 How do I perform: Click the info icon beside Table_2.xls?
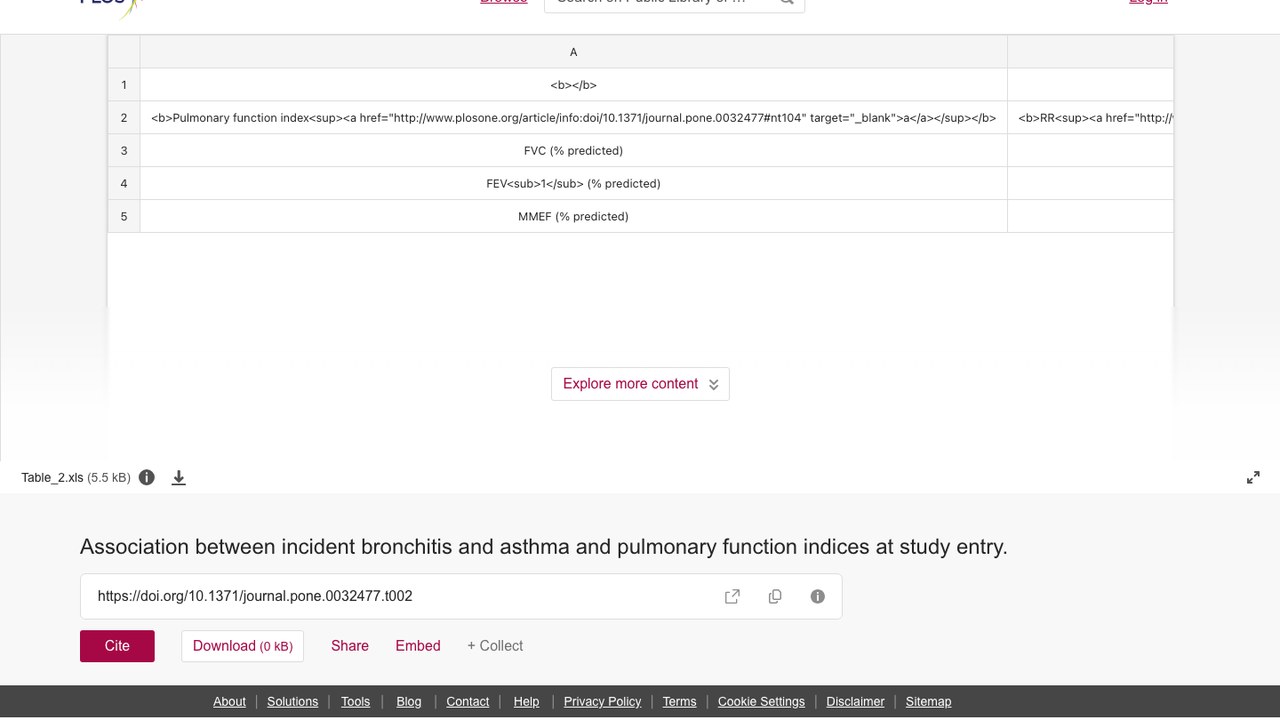click(x=147, y=477)
